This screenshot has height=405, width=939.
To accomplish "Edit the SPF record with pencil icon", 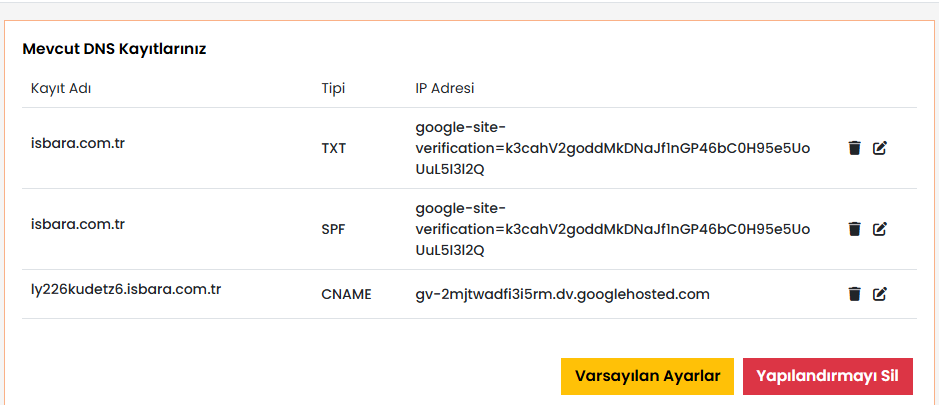I will (879, 228).
